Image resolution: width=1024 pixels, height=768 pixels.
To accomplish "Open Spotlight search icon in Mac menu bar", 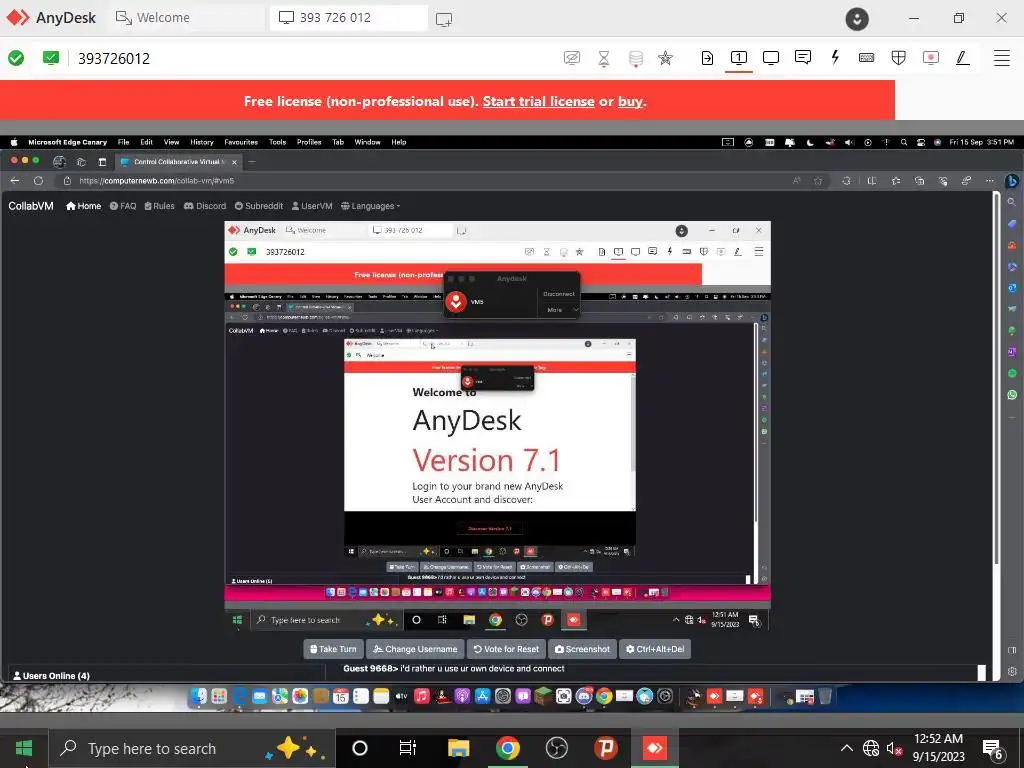I will click(904, 142).
